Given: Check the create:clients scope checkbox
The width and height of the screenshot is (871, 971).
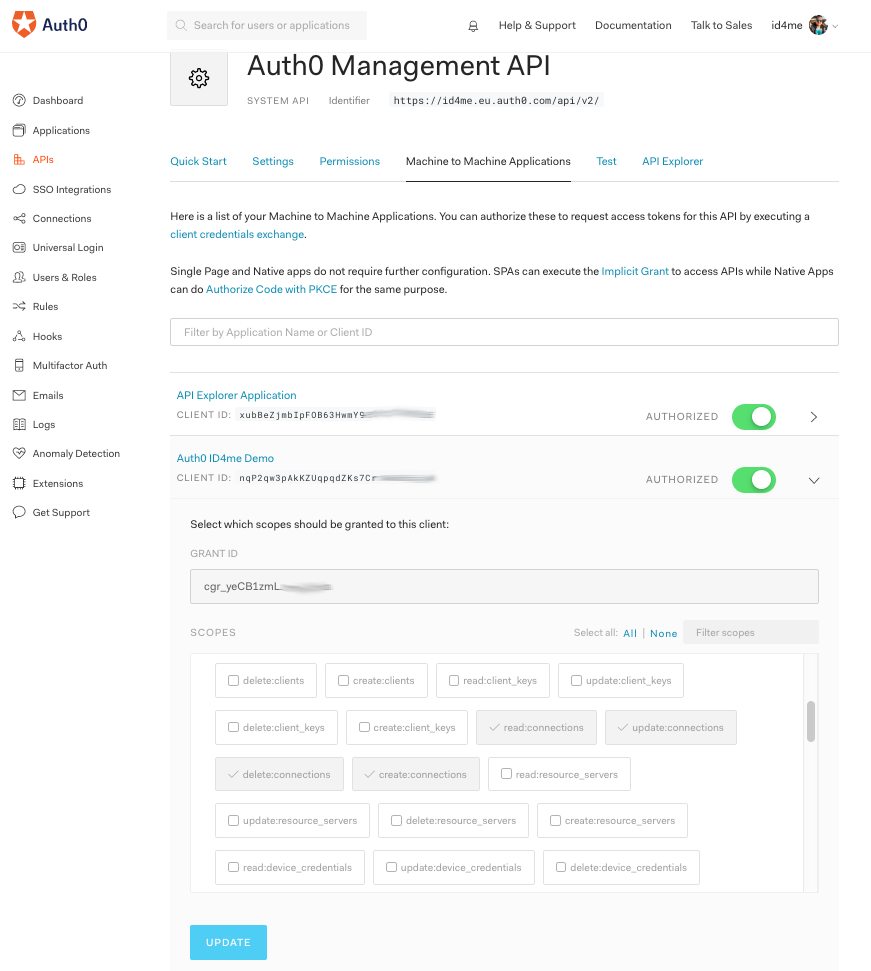Looking at the screenshot, I should pyautogui.click(x=344, y=681).
